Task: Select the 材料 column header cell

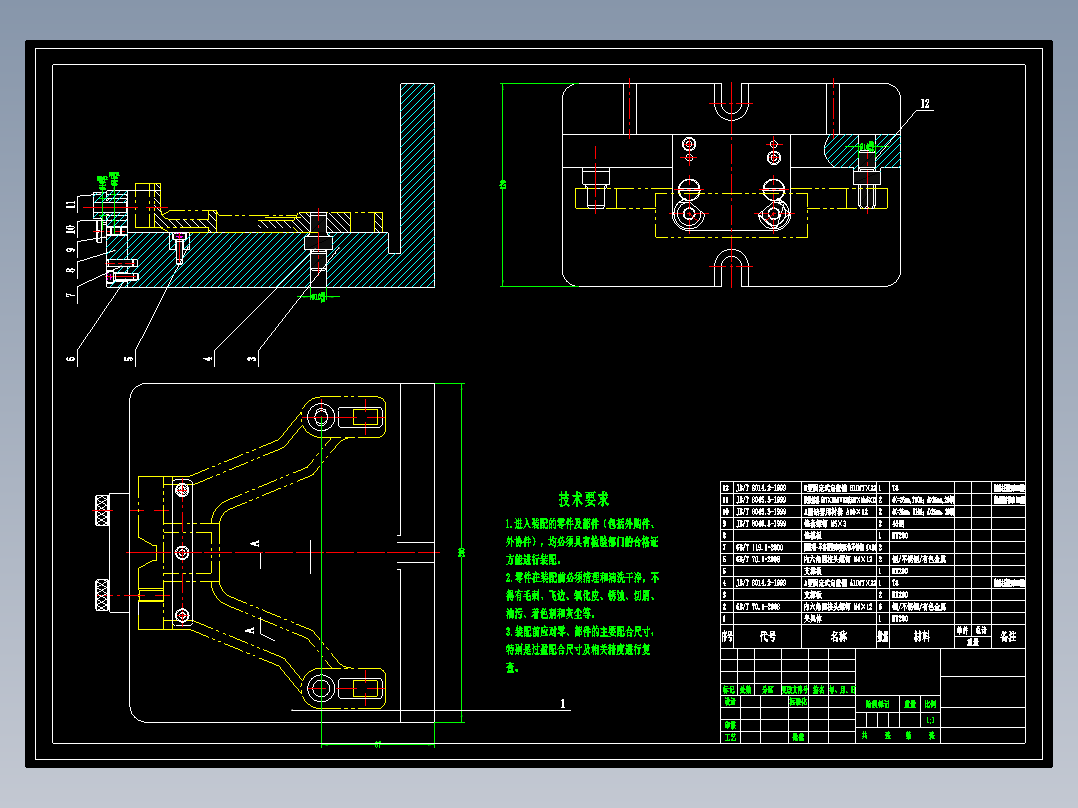Action: (x=922, y=636)
